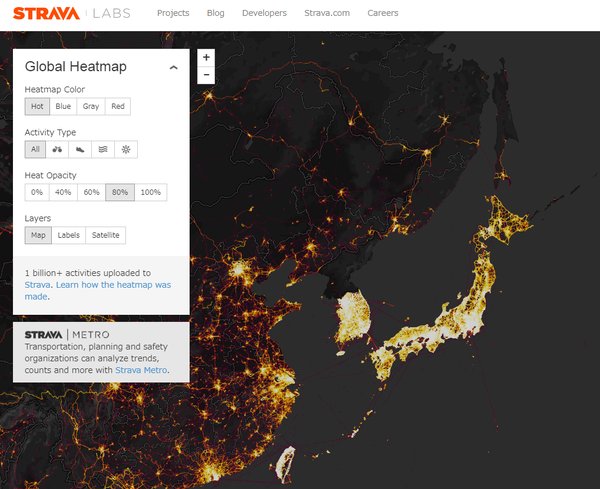600x489 pixels.
Task: Select the running shoe activity icon
Action: [80, 149]
